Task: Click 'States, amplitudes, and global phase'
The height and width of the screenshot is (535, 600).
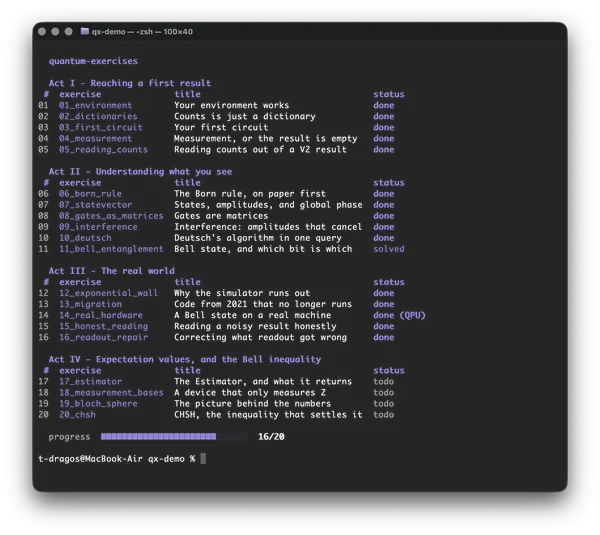Action: point(268,205)
